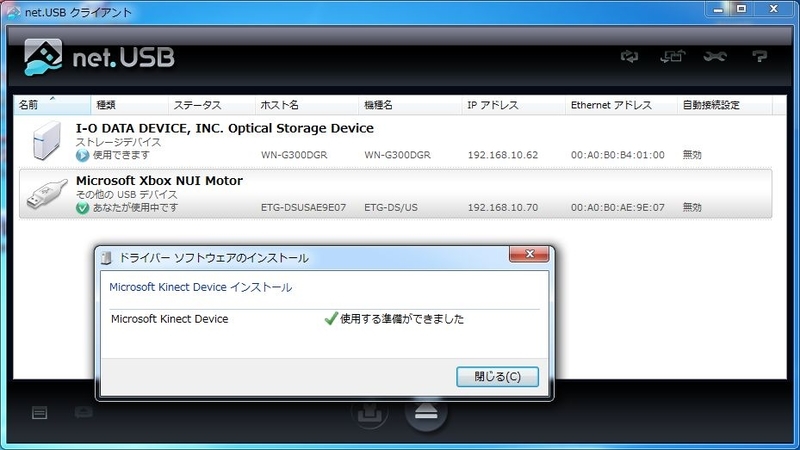Sort by 名前 column header
800x450 pixels.
52,105
